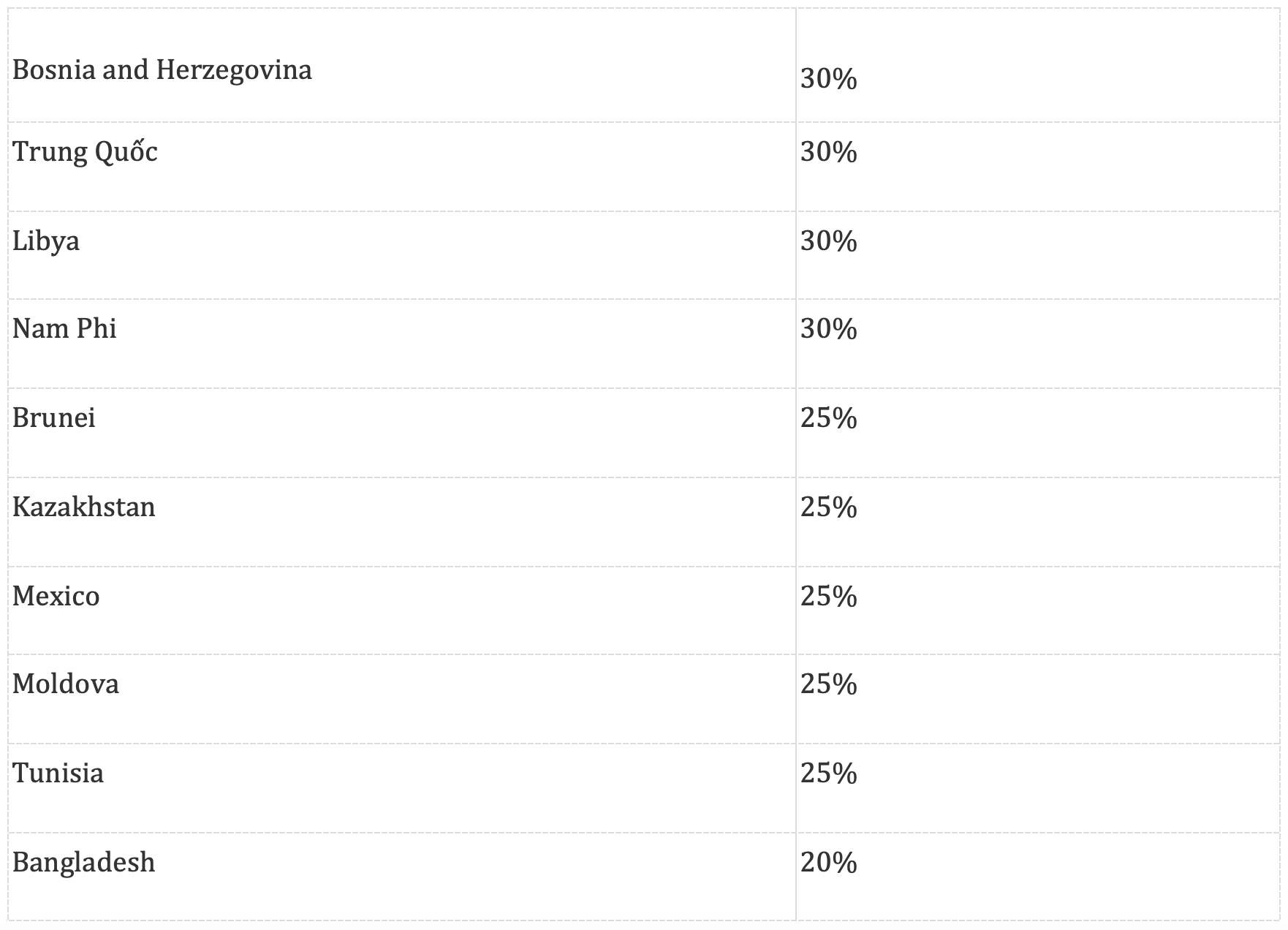Select Trung Quốc's 30% rate cell
Screen dimensions: 1288x930
828,152
